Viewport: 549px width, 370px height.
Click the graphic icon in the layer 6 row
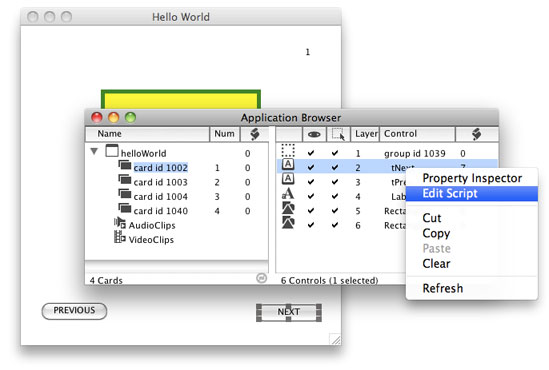pos(288,222)
